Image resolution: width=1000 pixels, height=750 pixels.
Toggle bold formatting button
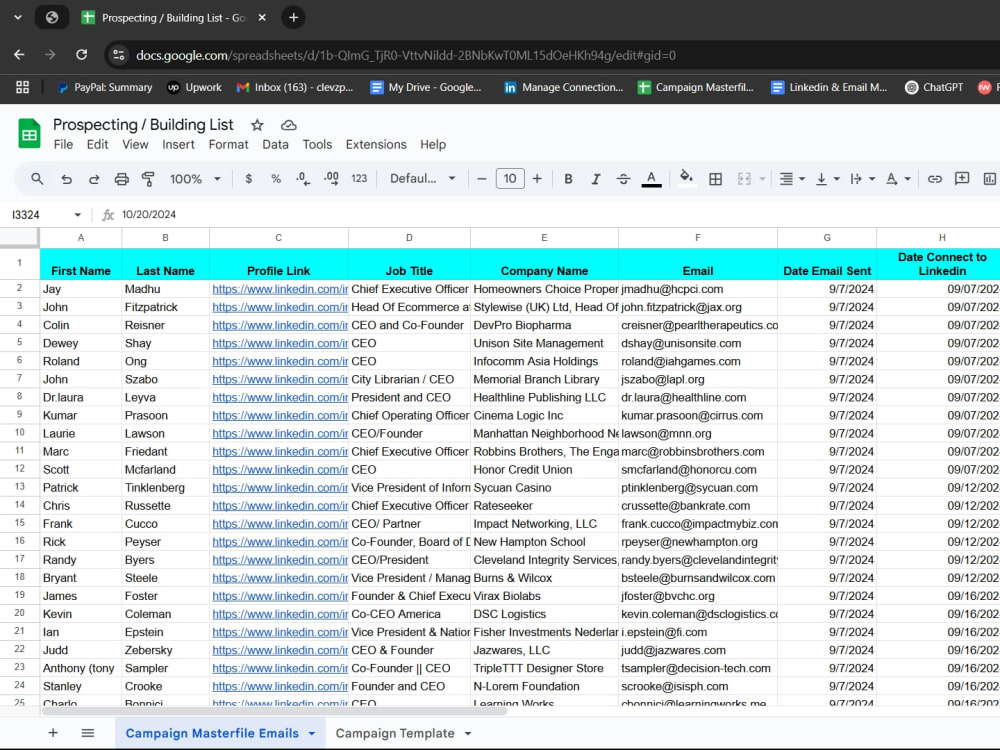tap(568, 179)
